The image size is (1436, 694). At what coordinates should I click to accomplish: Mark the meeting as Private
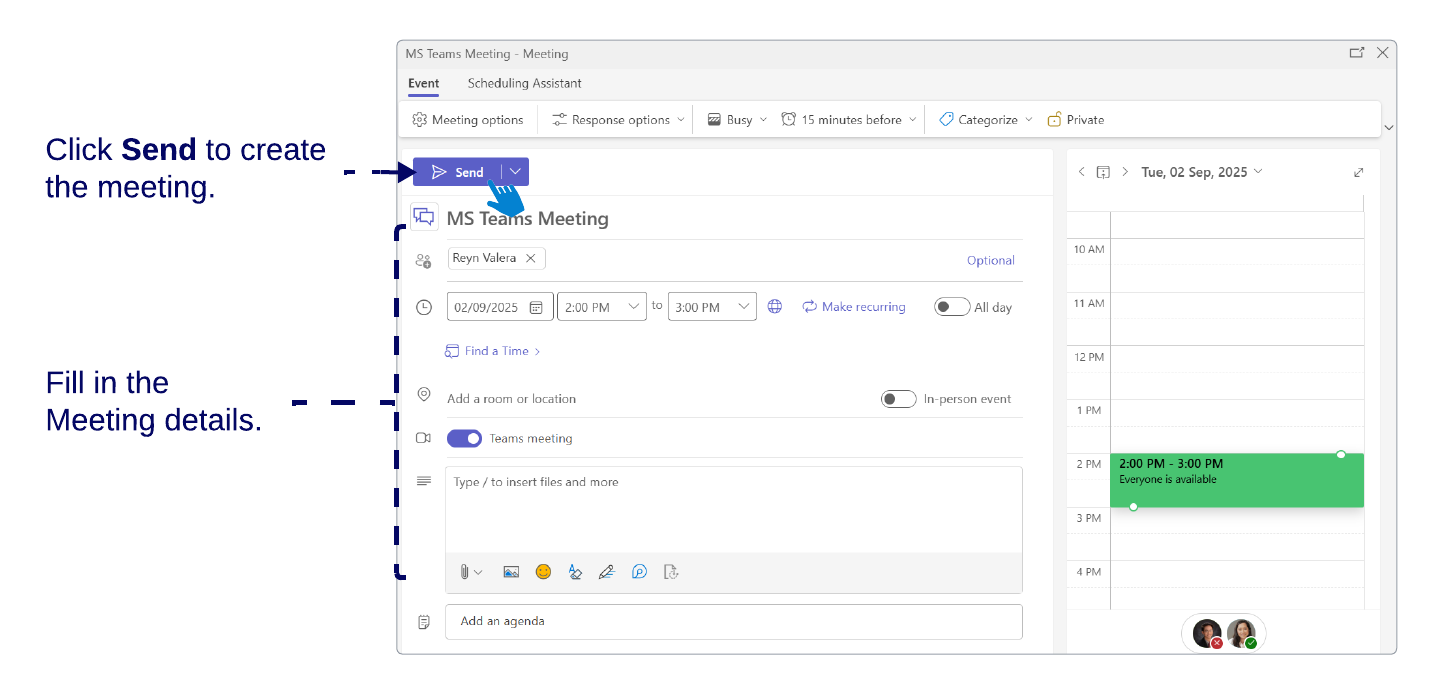point(1076,119)
